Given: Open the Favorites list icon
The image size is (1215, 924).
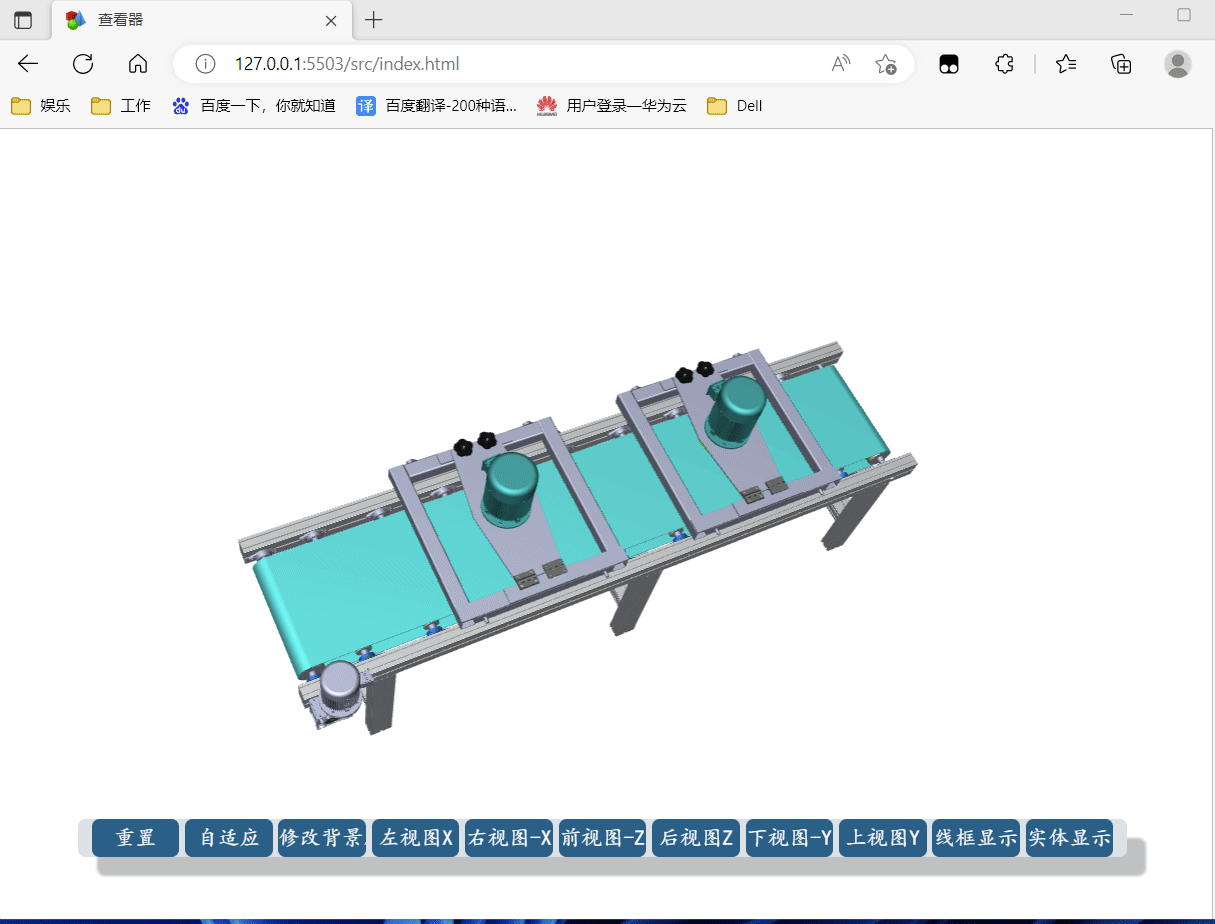Looking at the screenshot, I should click(1066, 64).
